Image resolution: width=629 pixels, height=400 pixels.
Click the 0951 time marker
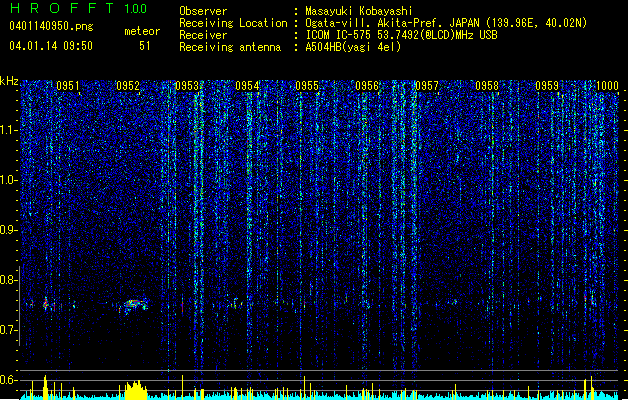(x=68, y=86)
